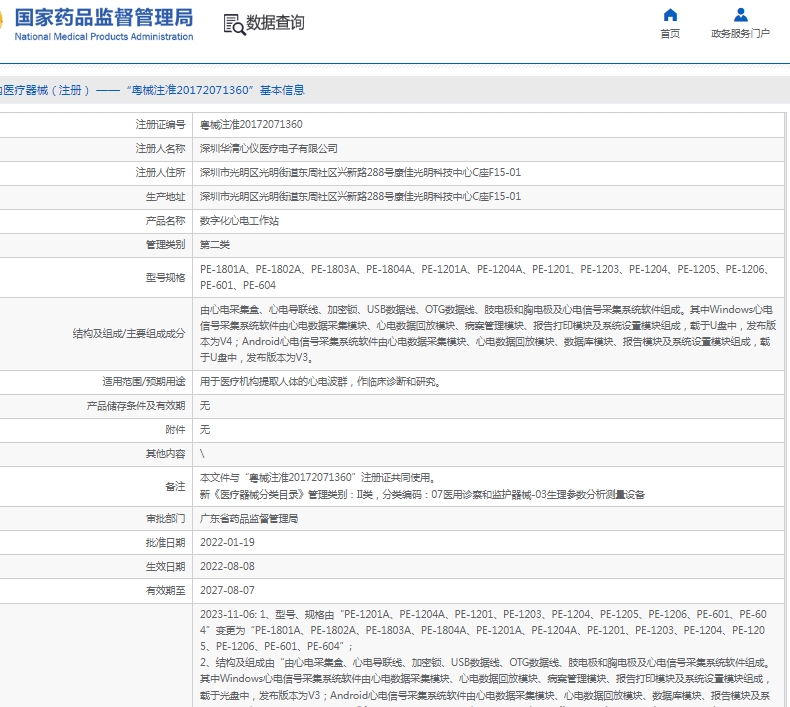Select the 注册人住所 label cell

96,173
